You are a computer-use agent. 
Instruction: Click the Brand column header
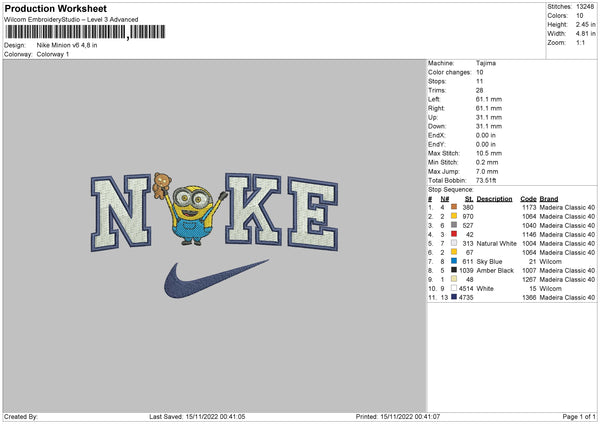549,199
